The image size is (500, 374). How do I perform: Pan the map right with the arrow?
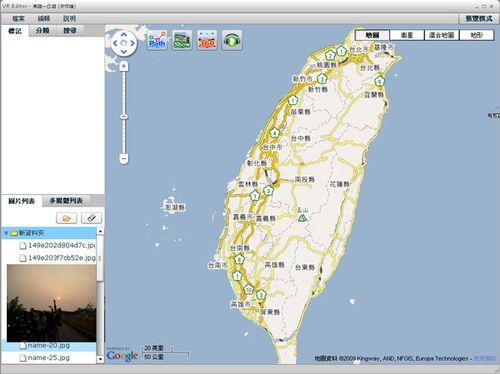(x=132, y=43)
